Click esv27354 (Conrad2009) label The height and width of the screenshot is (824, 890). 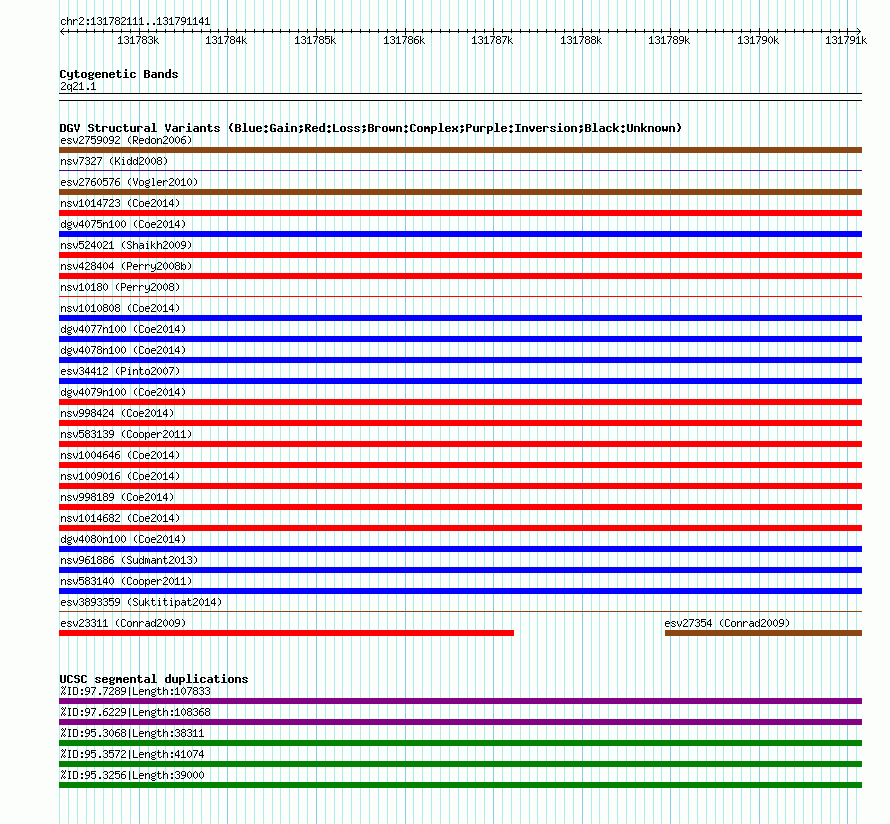[727, 623]
